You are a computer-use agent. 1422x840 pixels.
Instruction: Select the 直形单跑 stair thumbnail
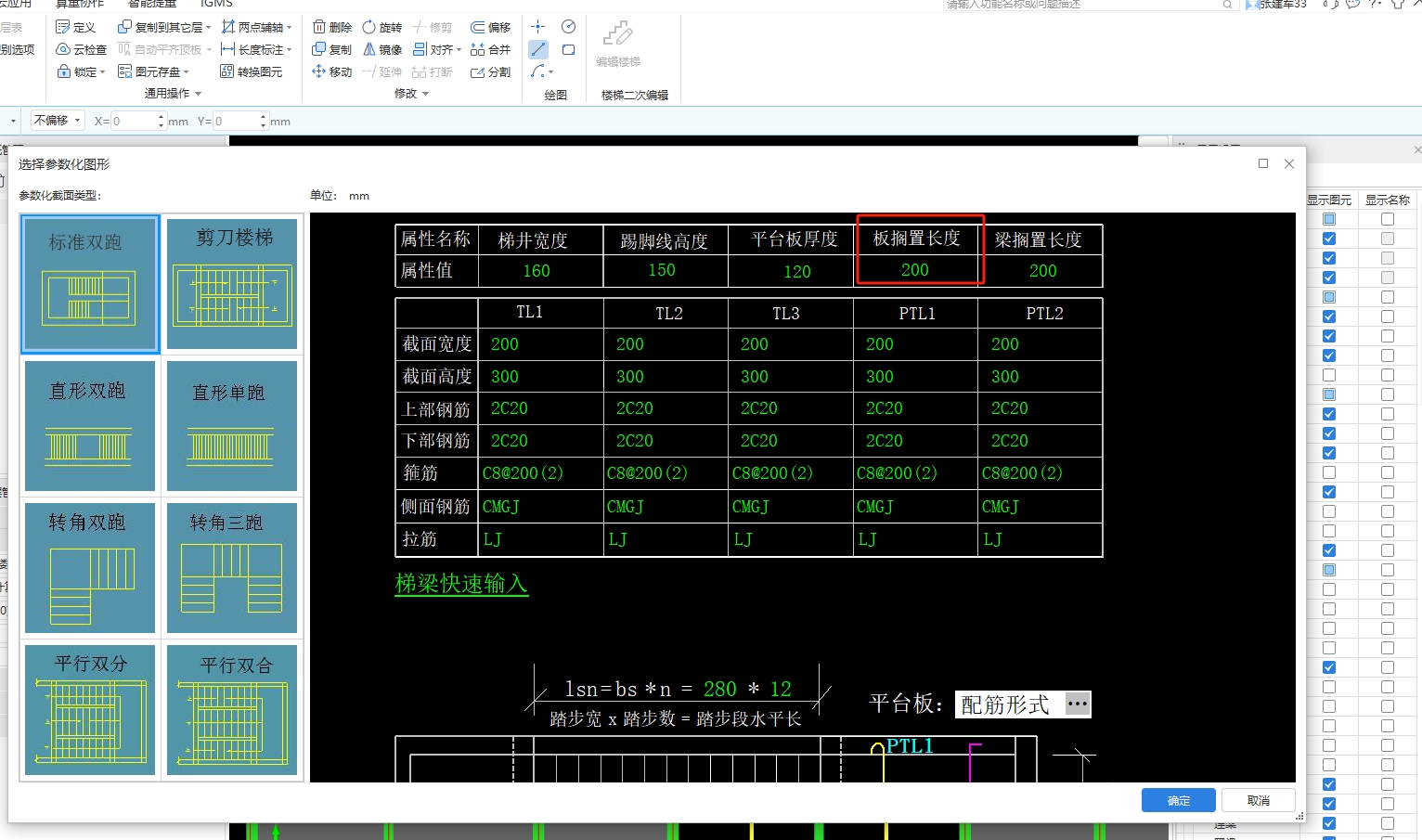click(x=233, y=426)
